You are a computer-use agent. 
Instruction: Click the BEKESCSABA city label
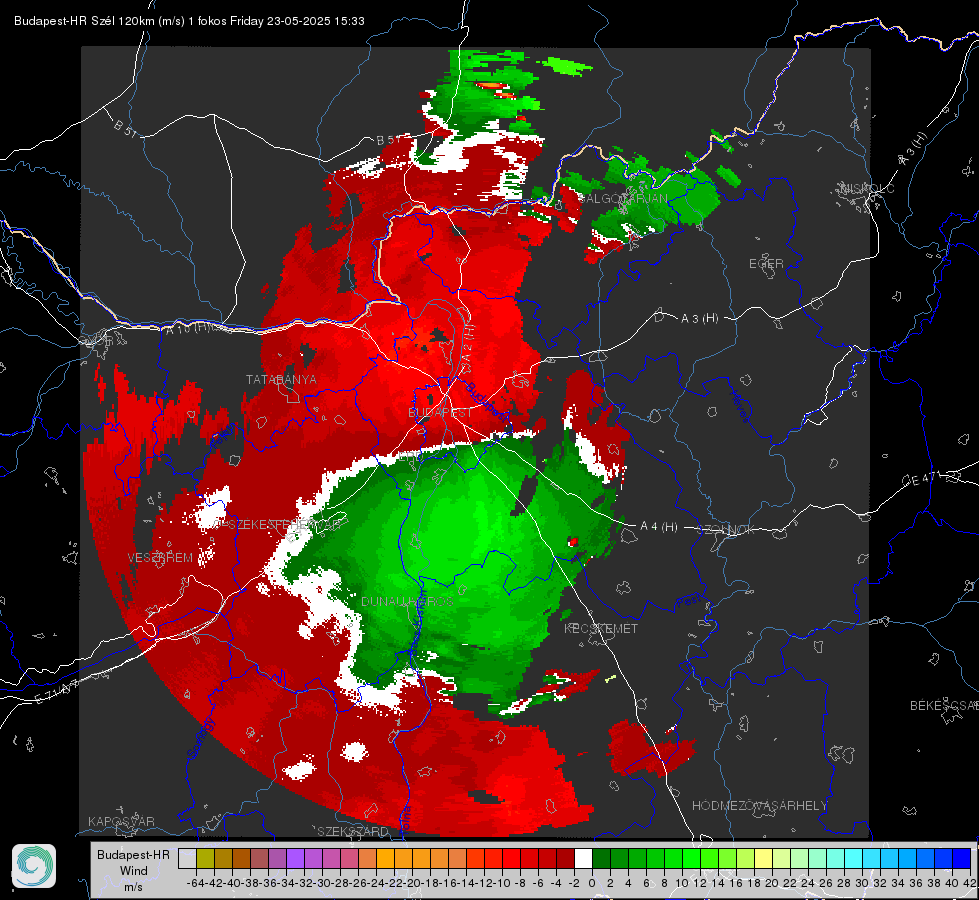[944, 706]
